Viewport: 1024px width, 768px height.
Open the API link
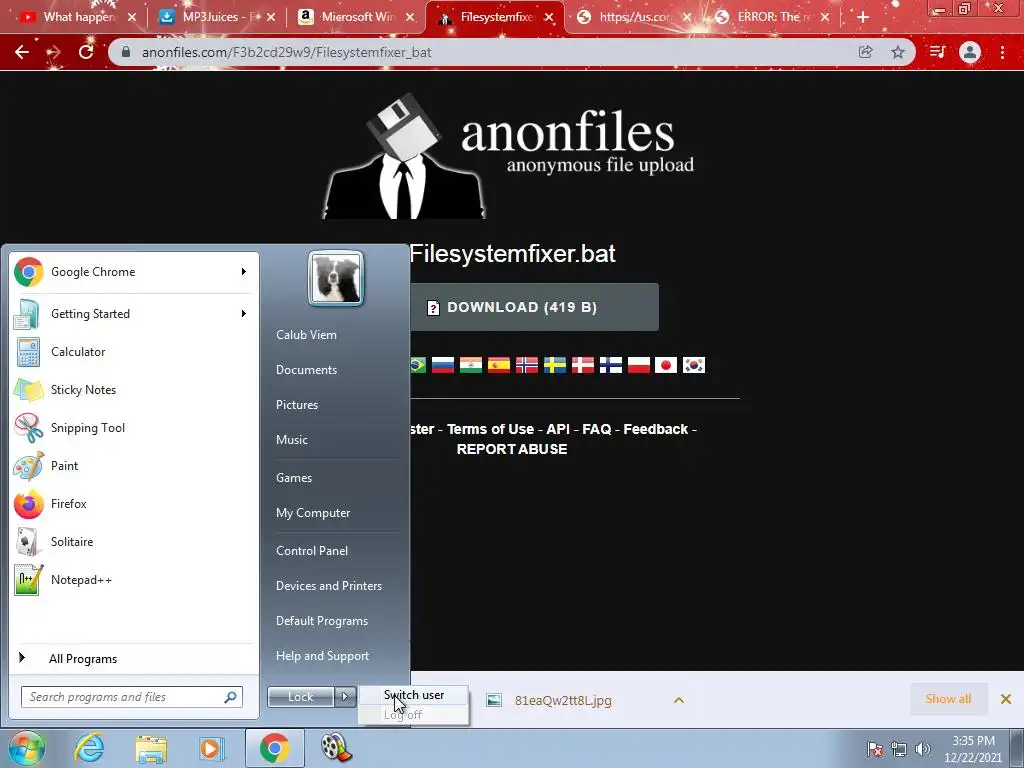tap(558, 429)
